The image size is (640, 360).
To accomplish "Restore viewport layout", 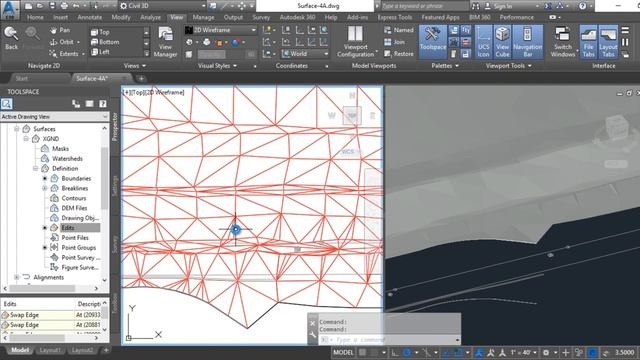I will coord(399,53).
